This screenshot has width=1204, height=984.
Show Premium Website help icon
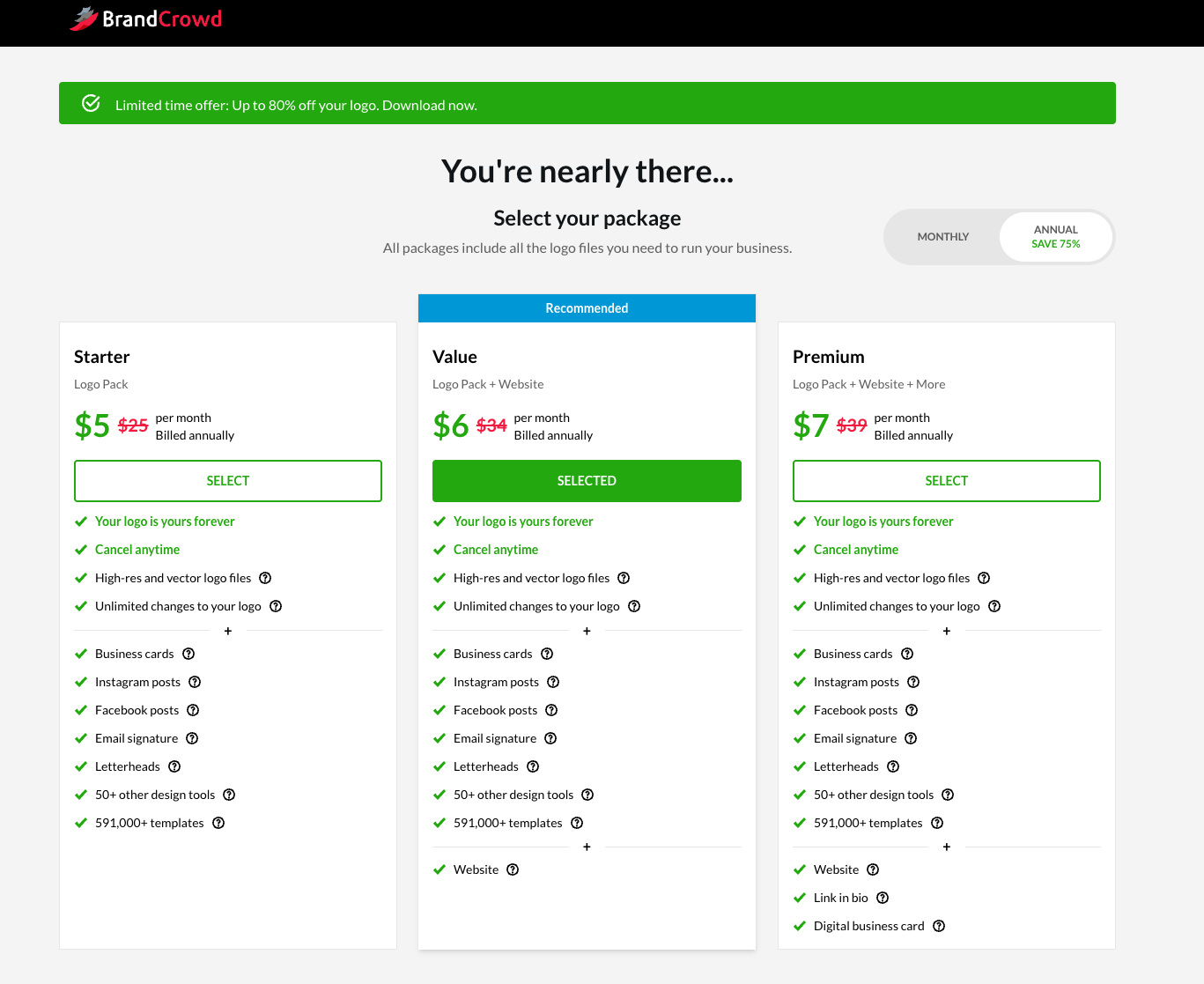(x=873, y=869)
